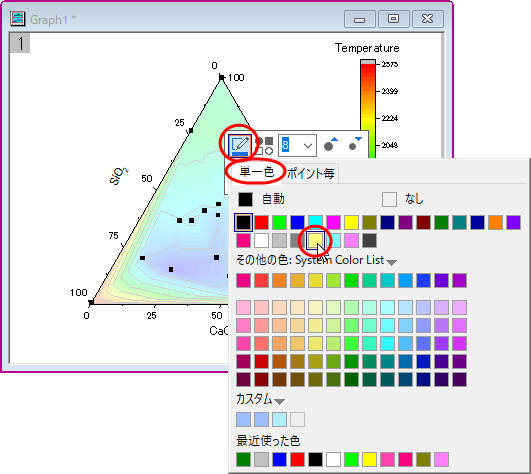Switch to the ポイント毎 tab
The image size is (531, 474).
click(x=311, y=174)
